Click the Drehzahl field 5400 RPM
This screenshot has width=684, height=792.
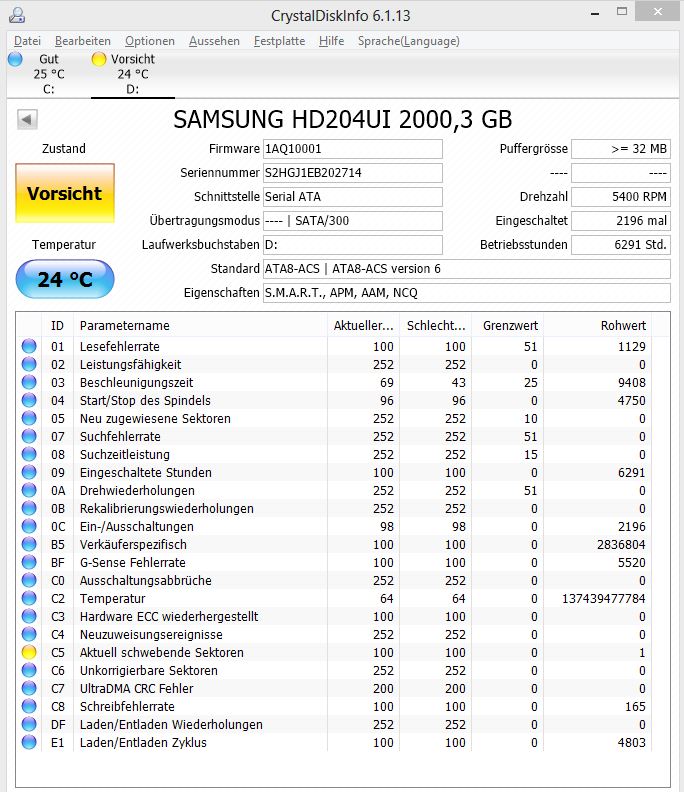pyautogui.click(x=621, y=196)
